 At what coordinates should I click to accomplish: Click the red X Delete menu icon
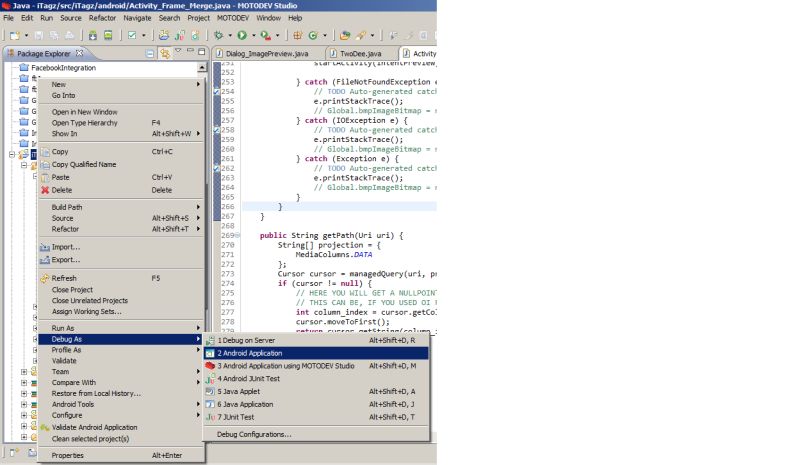(x=45, y=190)
